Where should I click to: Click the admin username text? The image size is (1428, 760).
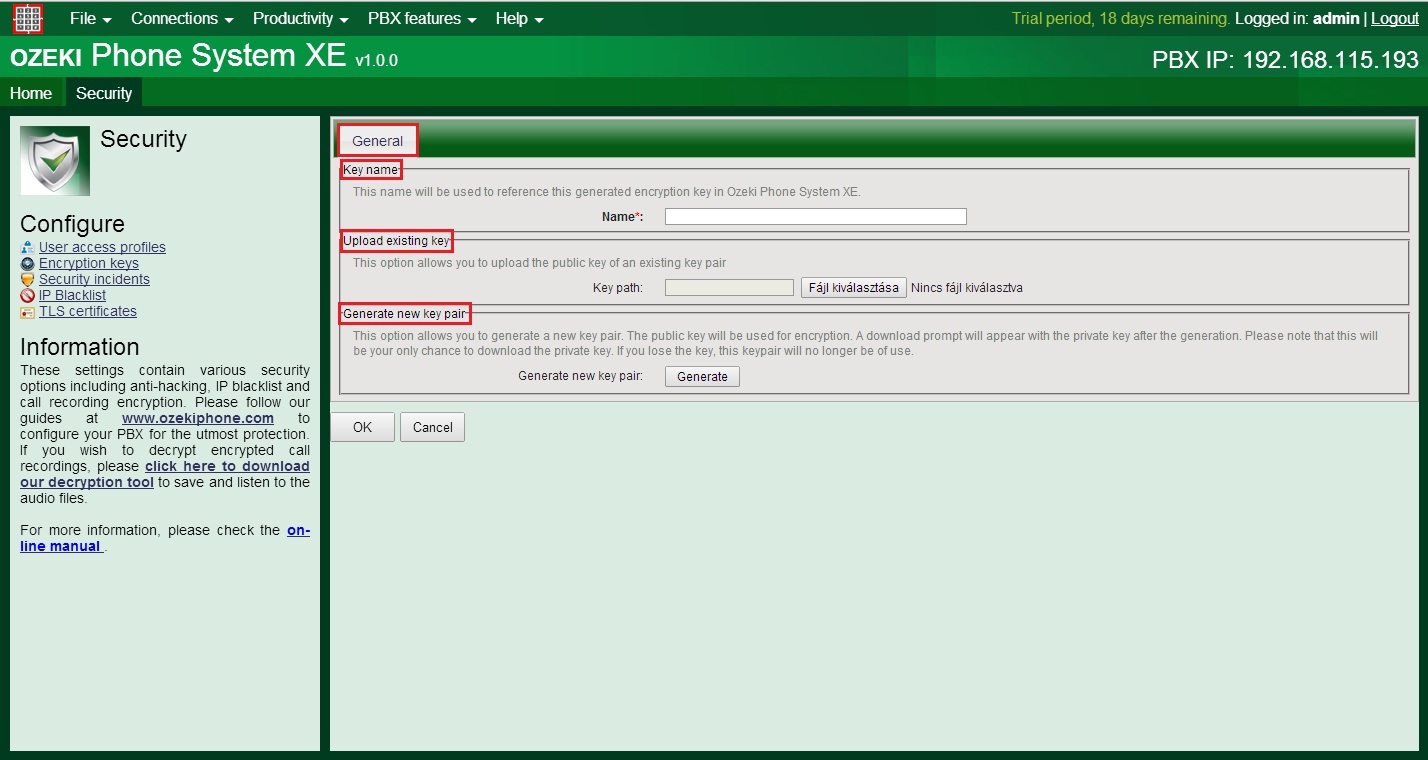[x=1336, y=18]
